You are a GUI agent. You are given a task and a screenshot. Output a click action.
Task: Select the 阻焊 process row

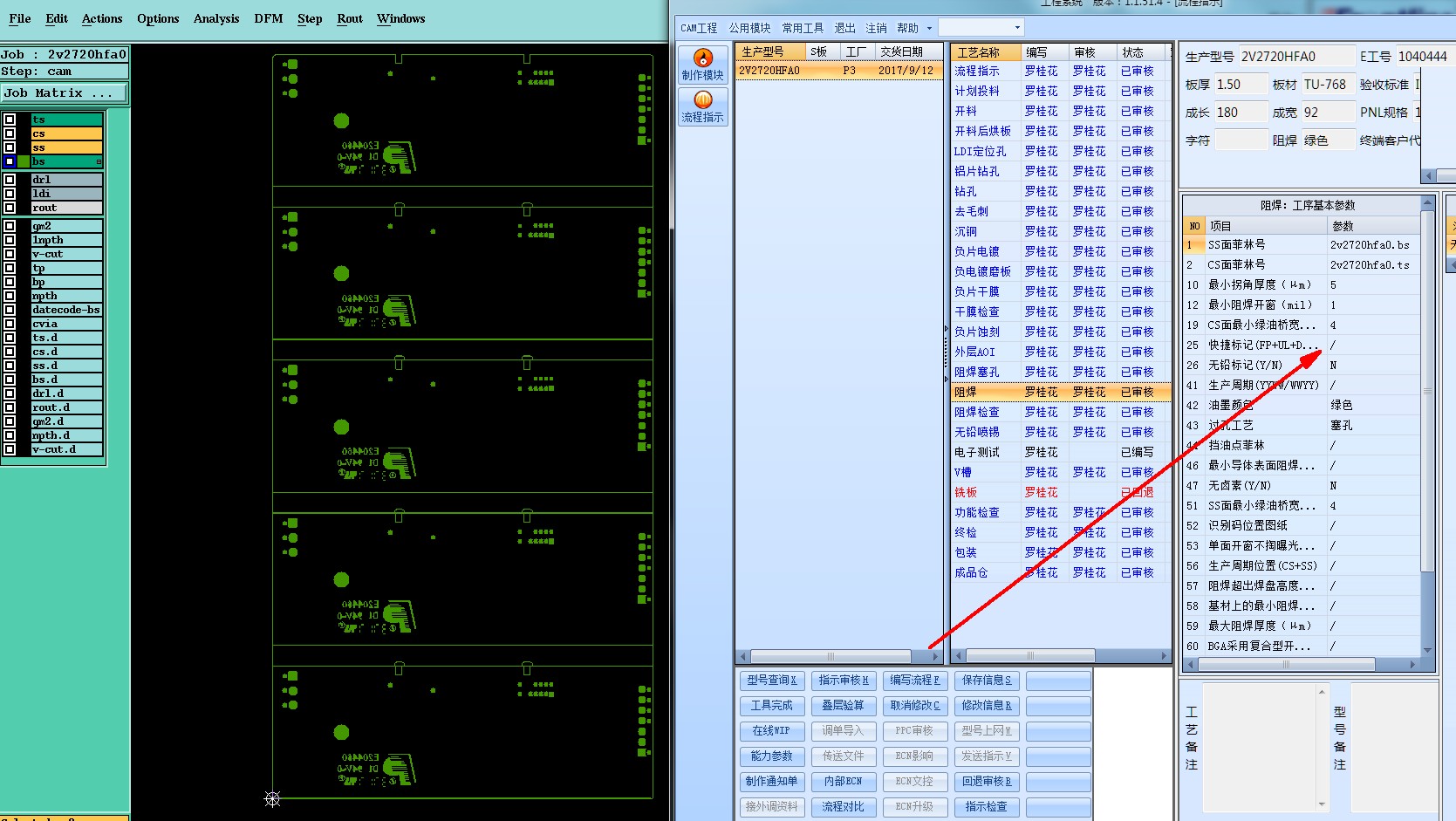(1059, 393)
